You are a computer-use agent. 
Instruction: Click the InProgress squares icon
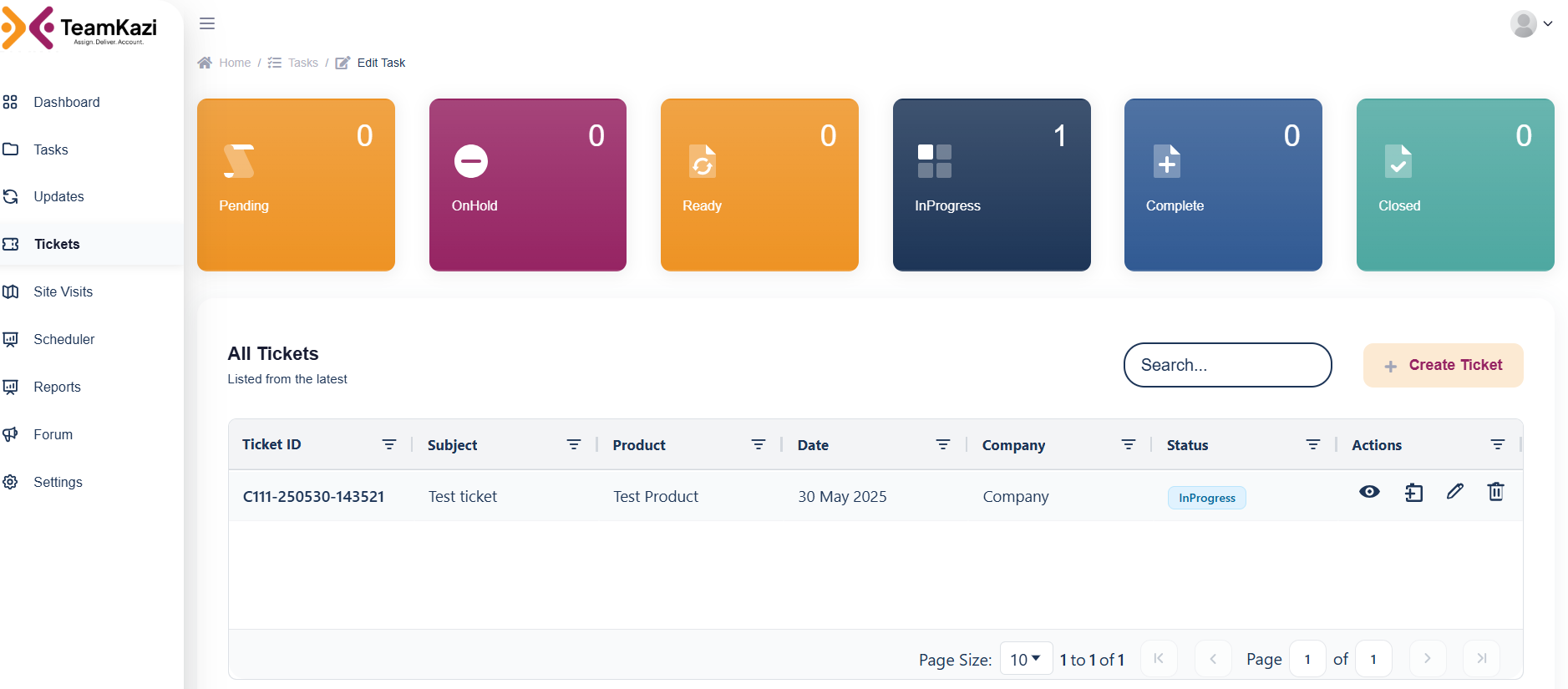pyautogui.click(x=935, y=161)
